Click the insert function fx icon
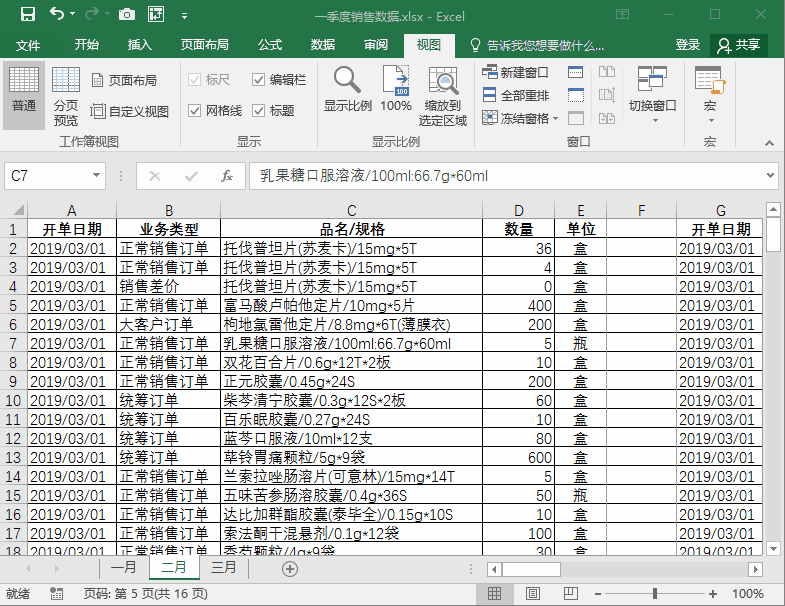This screenshot has width=785, height=606. pyautogui.click(x=227, y=176)
